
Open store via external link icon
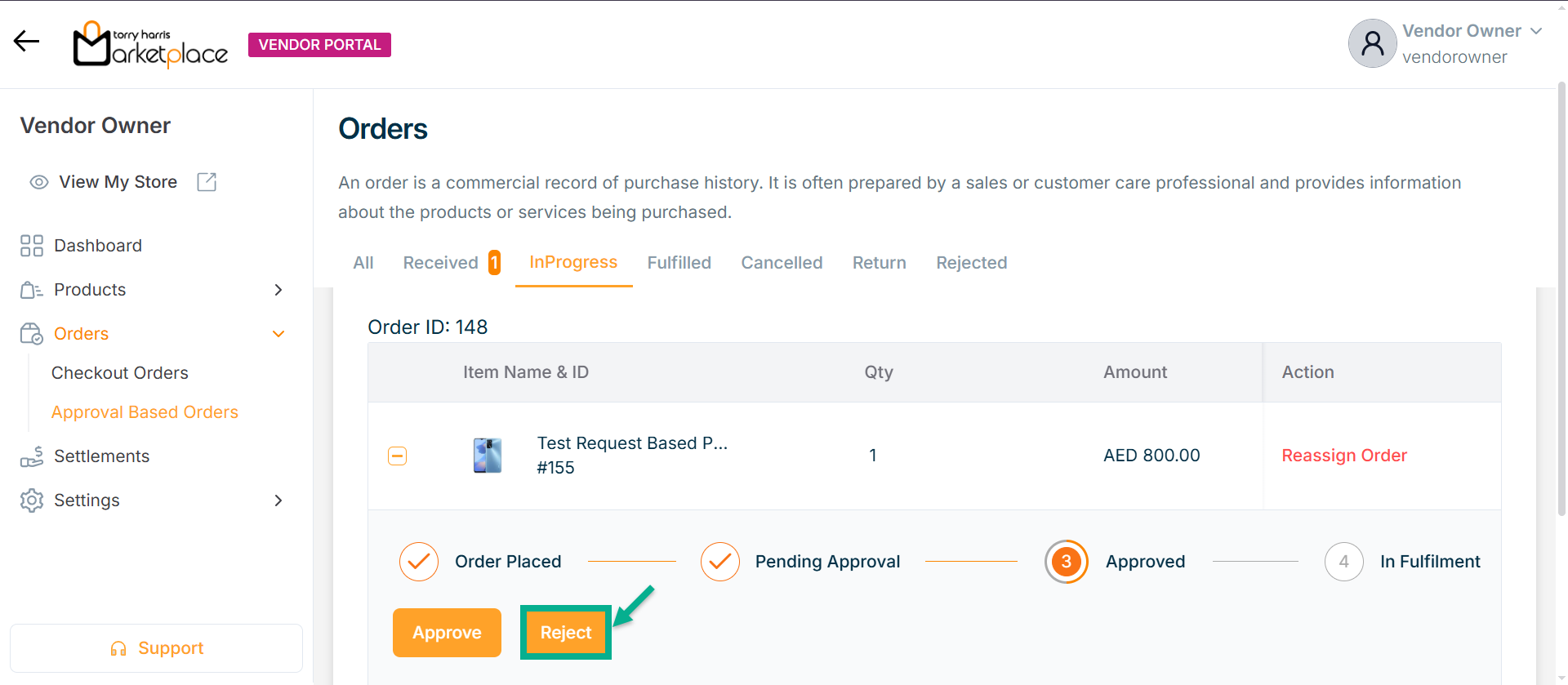(207, 182)
